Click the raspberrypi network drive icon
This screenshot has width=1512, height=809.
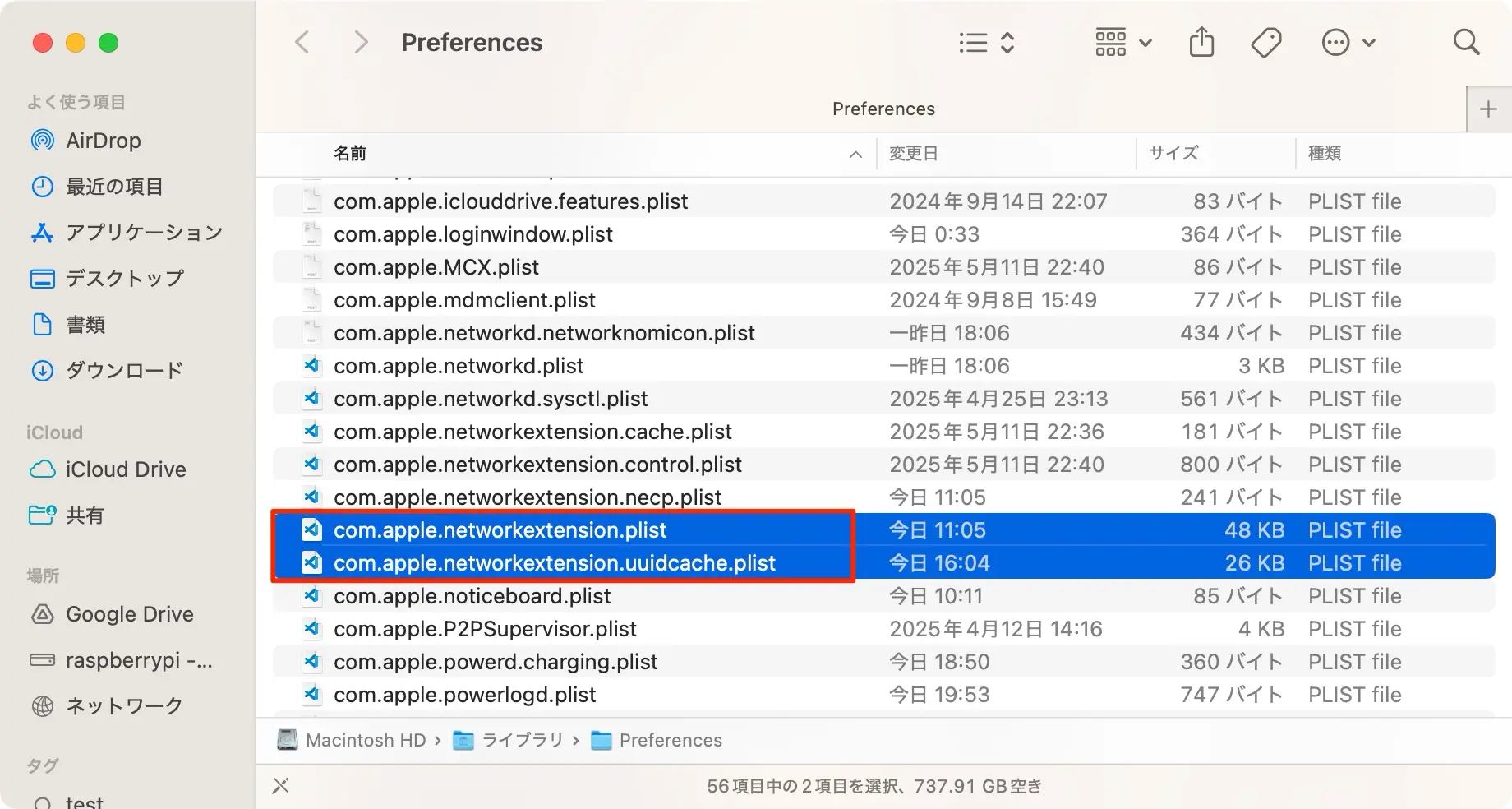43,660
